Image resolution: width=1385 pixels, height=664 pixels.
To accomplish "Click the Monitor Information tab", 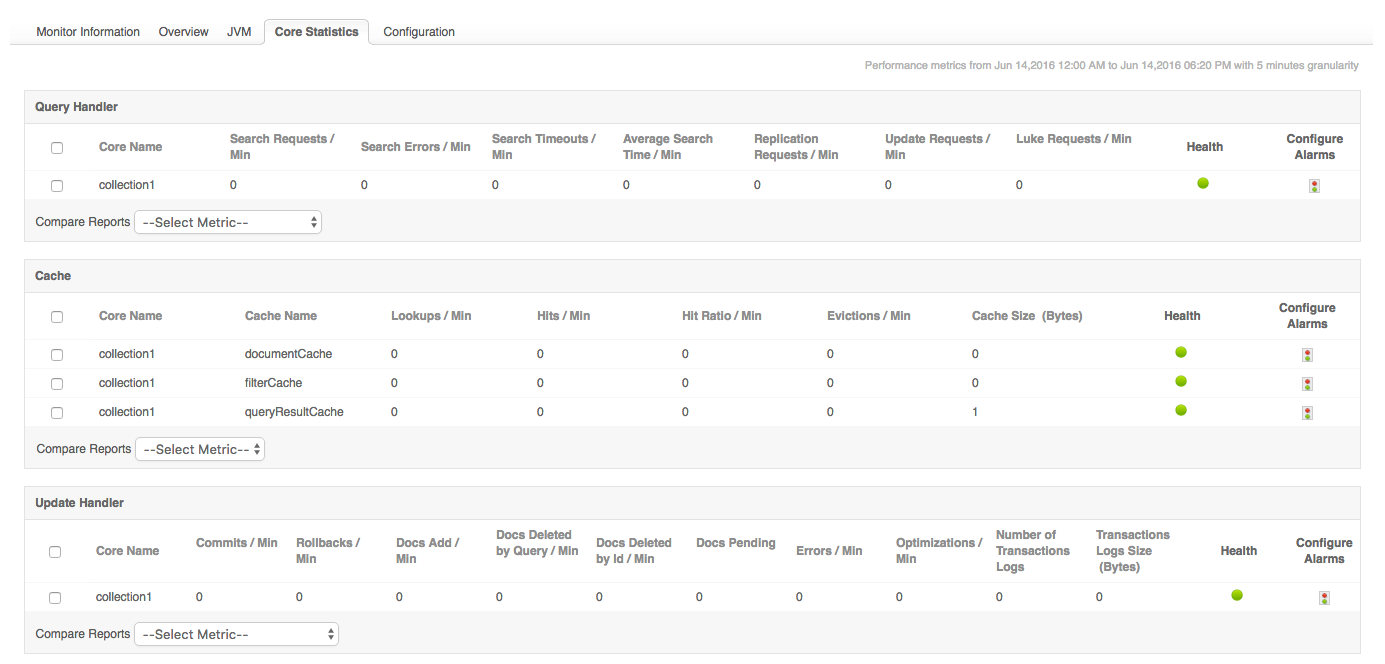I will pyautogui.click(x=88, y=32).
